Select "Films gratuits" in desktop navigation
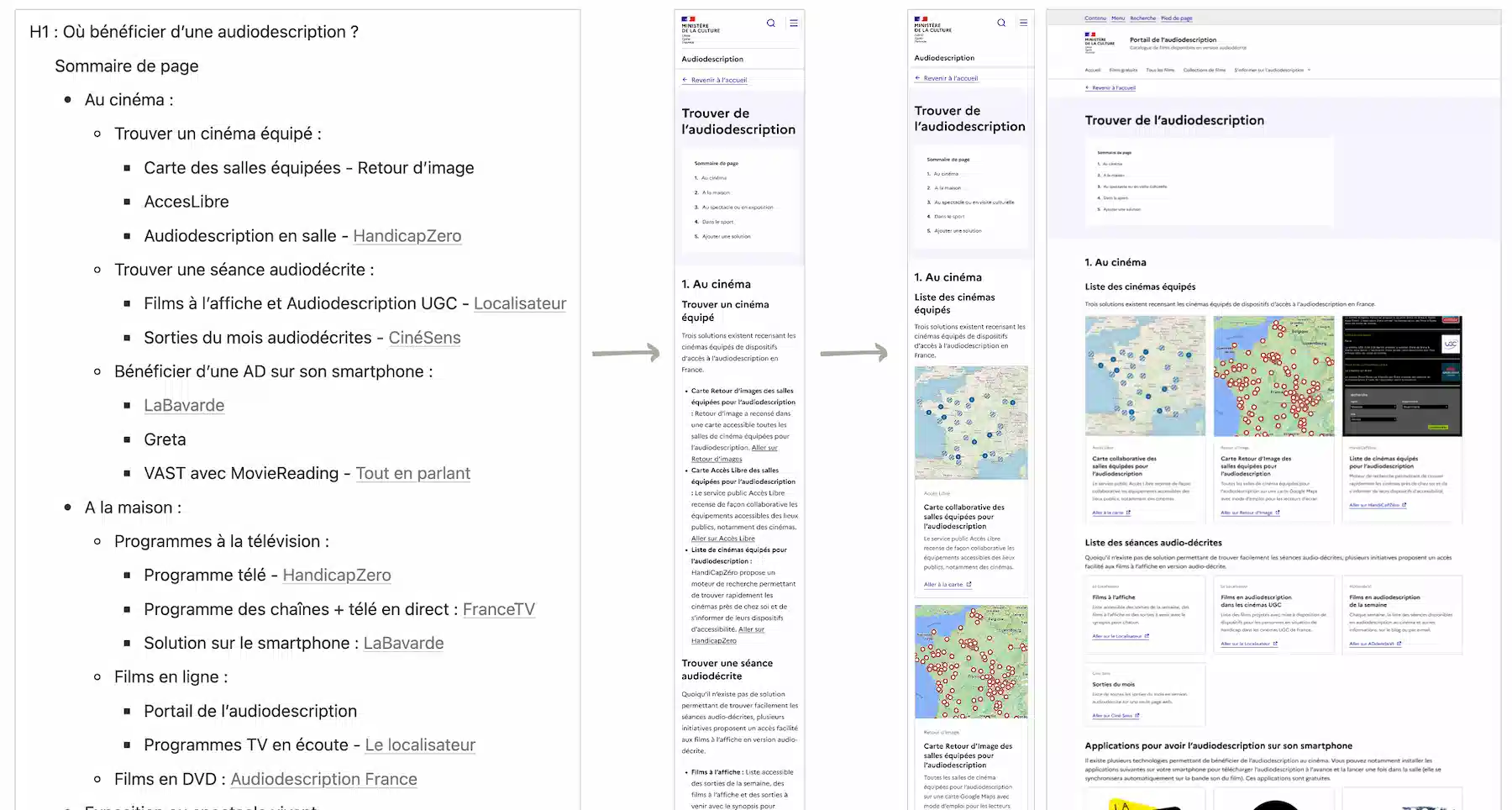The height and width of the screenshot is (810, 1512). [1123, 71]
